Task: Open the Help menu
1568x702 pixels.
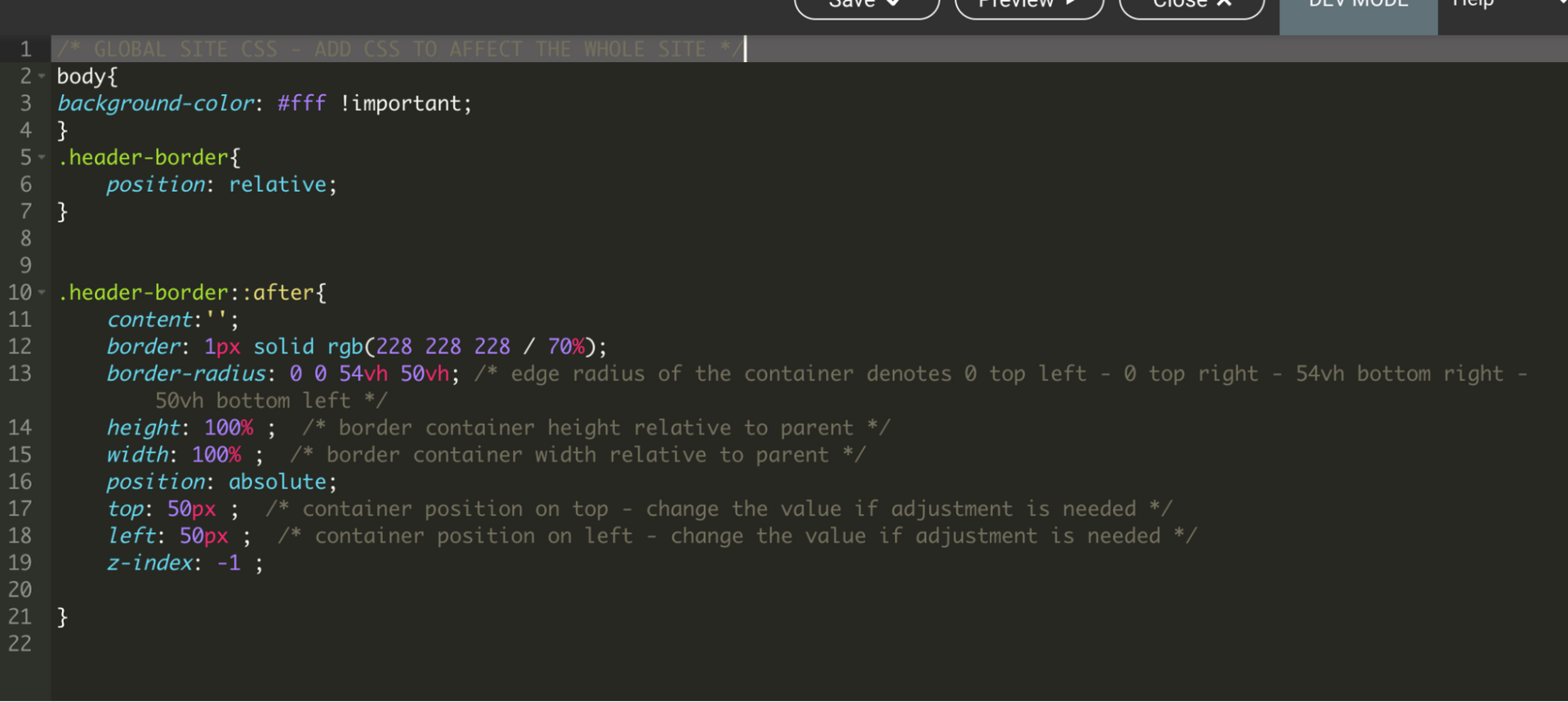Action: point(1472,4)
